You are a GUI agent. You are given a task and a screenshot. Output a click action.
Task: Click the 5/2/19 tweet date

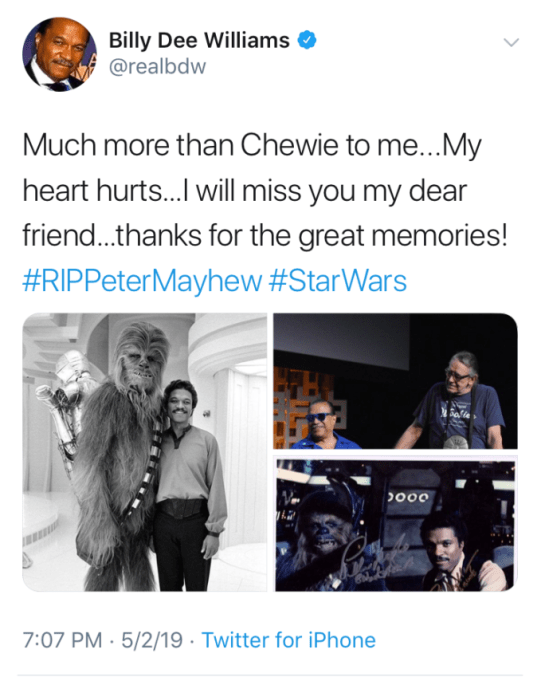pos(152,640)
